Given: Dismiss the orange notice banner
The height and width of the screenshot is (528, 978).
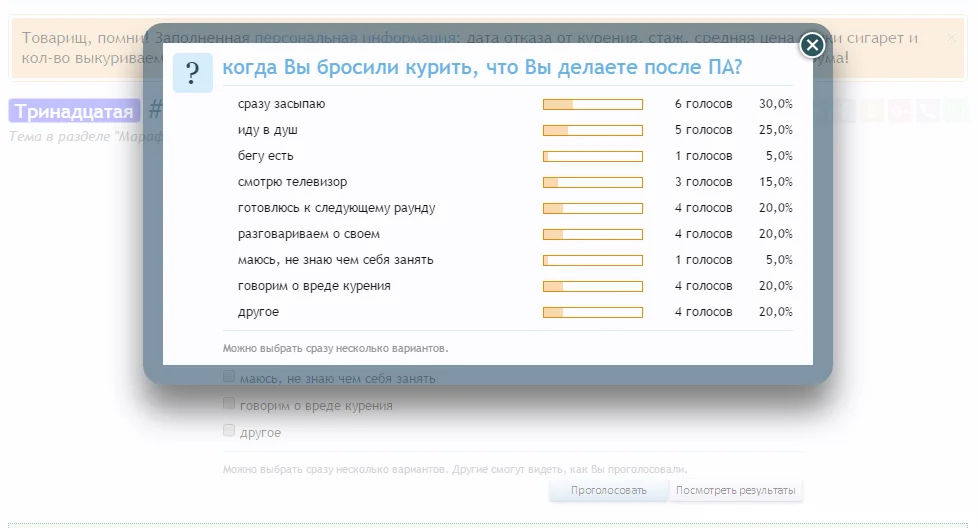Looking at the screenshot, I should [951, 38].
